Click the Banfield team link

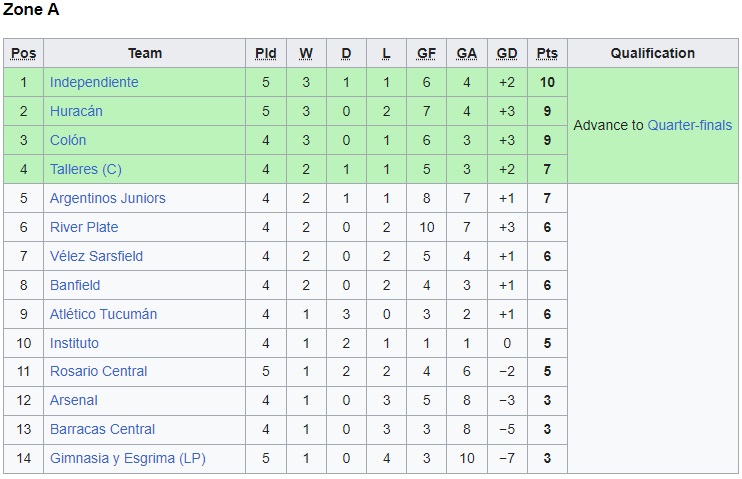point(75,285)
